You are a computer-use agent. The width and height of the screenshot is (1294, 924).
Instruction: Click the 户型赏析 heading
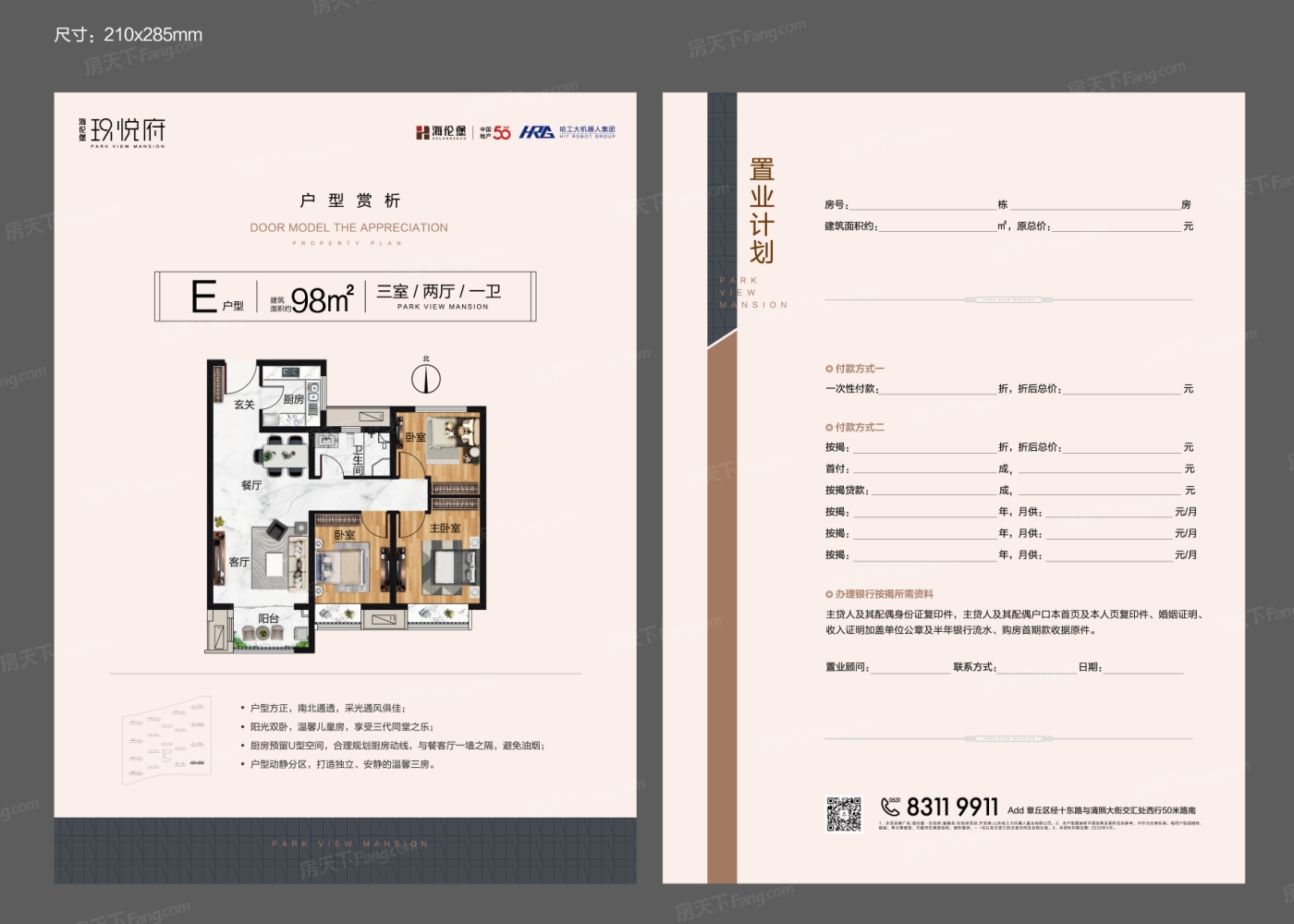pyautogui.click(x=349, y=201)
